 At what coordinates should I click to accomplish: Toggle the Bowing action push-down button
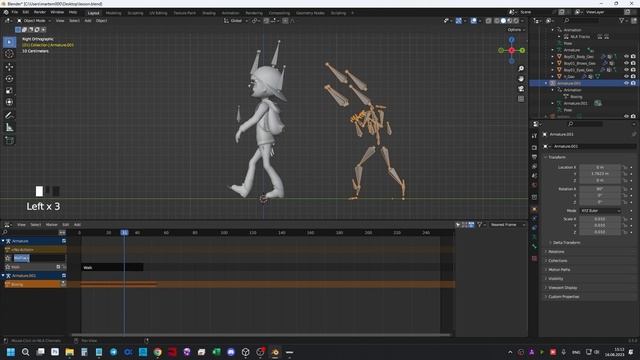[x=63, y=283]
